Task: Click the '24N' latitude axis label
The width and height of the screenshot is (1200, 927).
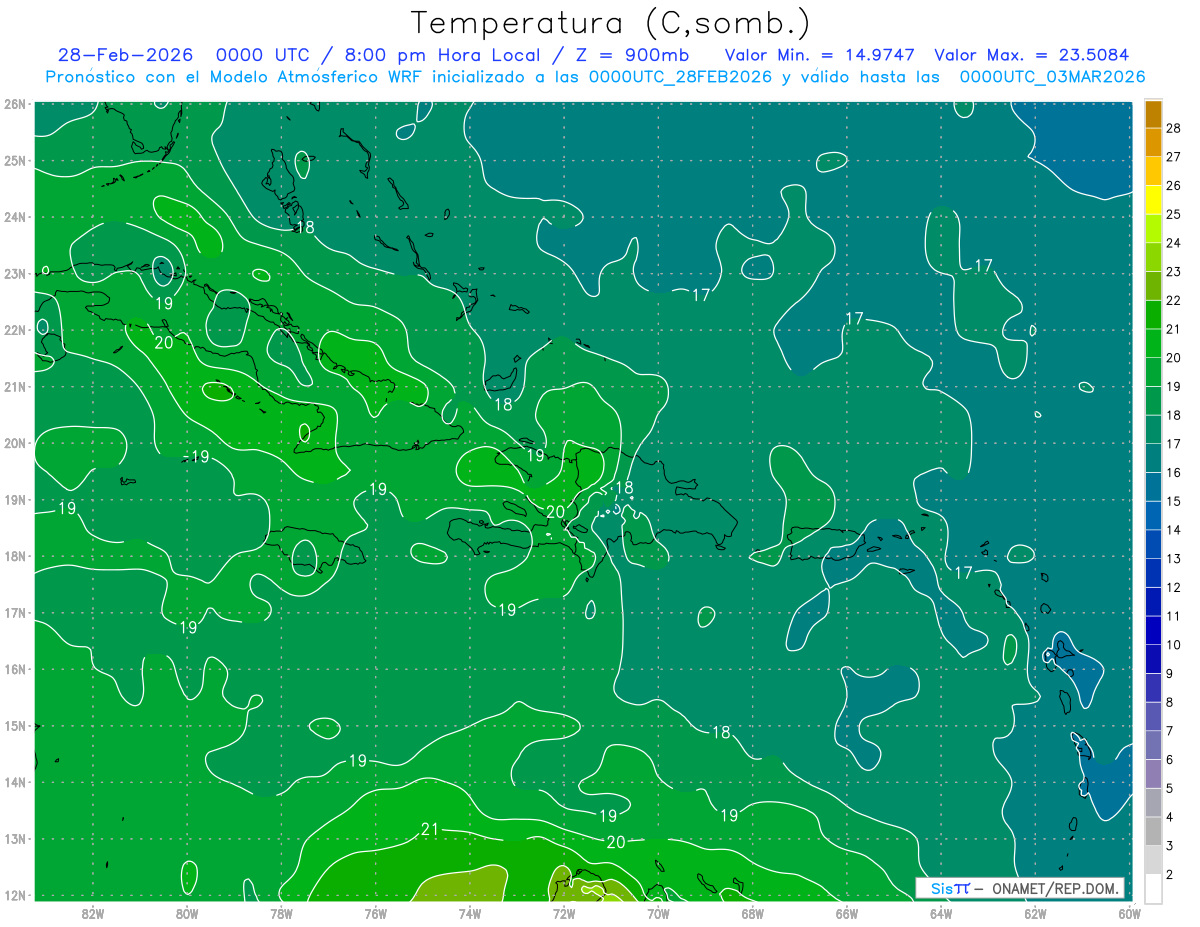Action: (x=14, y=217)
